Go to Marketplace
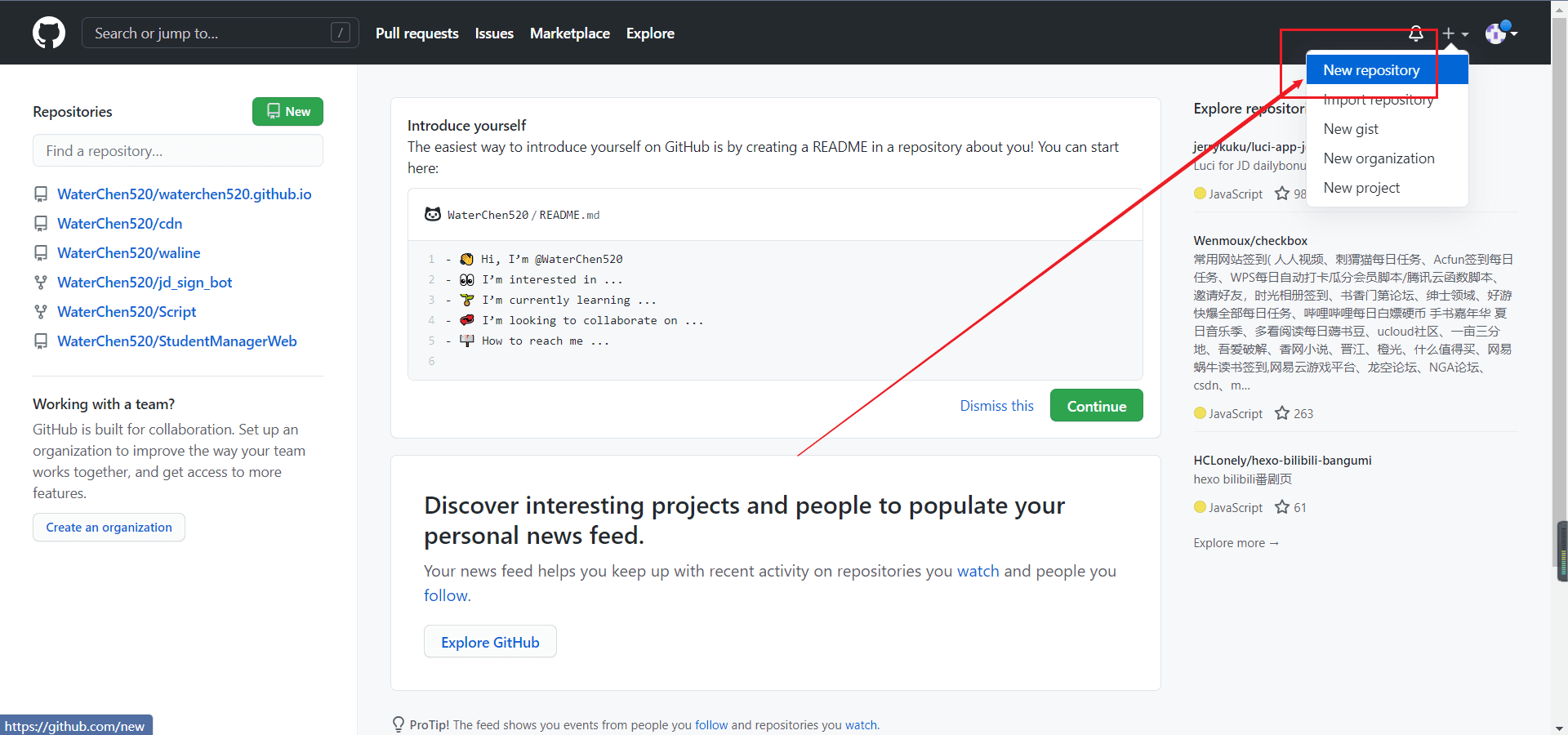This screenshot has height=735, width=1568. (570, 33)
